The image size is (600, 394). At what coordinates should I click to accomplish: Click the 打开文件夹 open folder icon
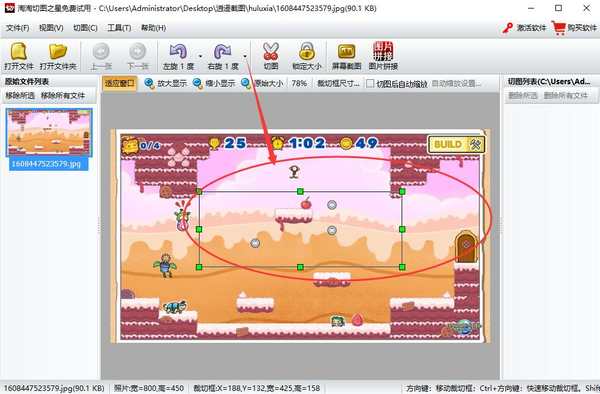tap(58, 51)
